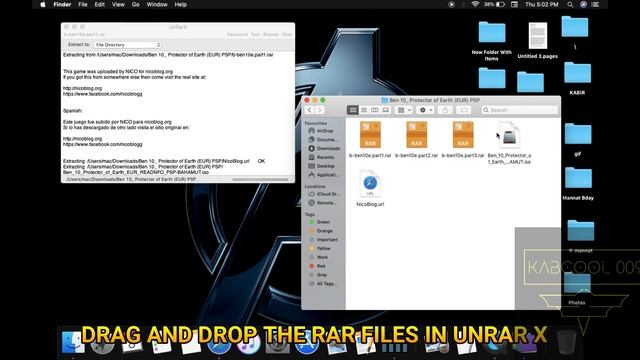Open Recents in Finder sidebar
The width and height of the screenshot is (640, 360).
coord(321,157)
